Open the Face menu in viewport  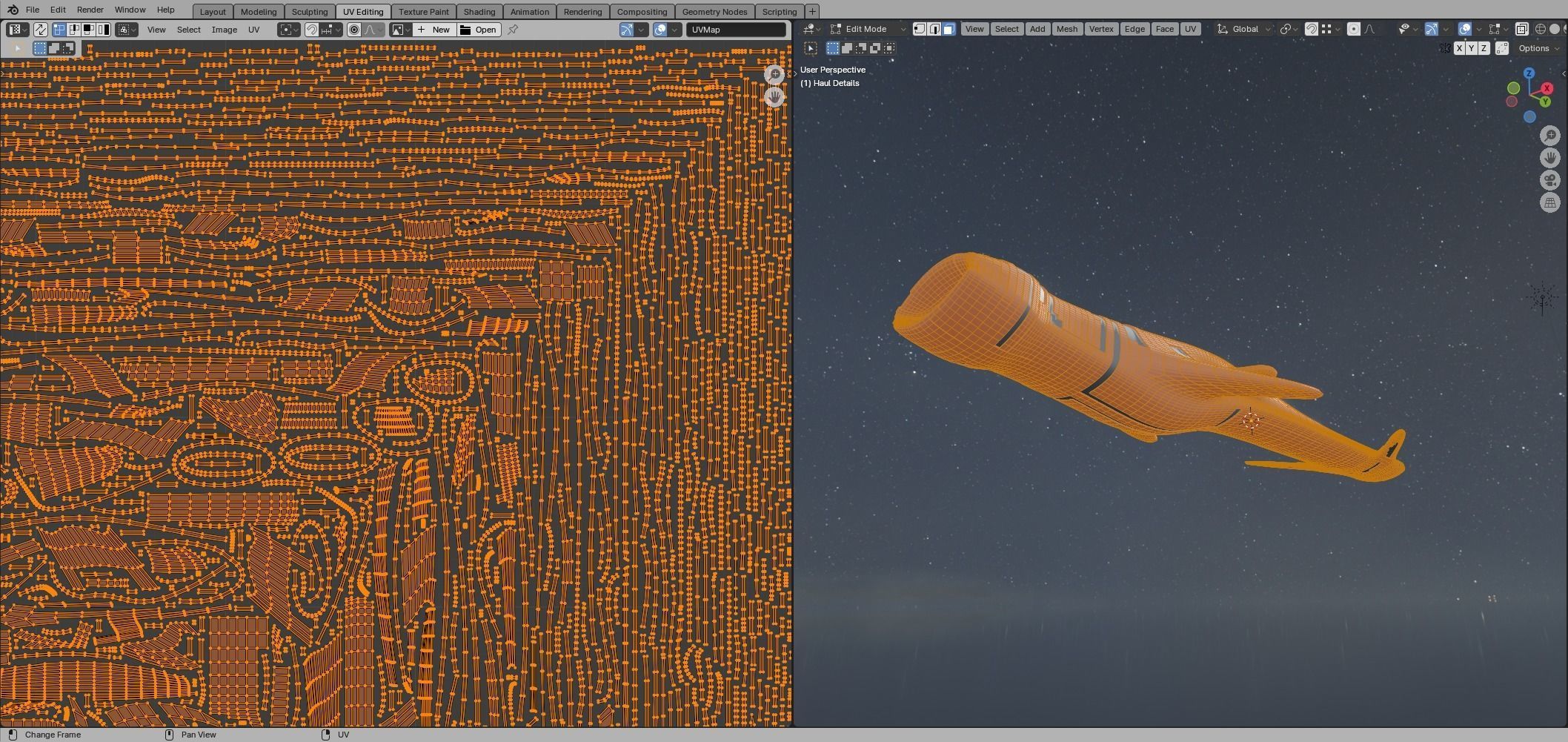coord(1164,29)
